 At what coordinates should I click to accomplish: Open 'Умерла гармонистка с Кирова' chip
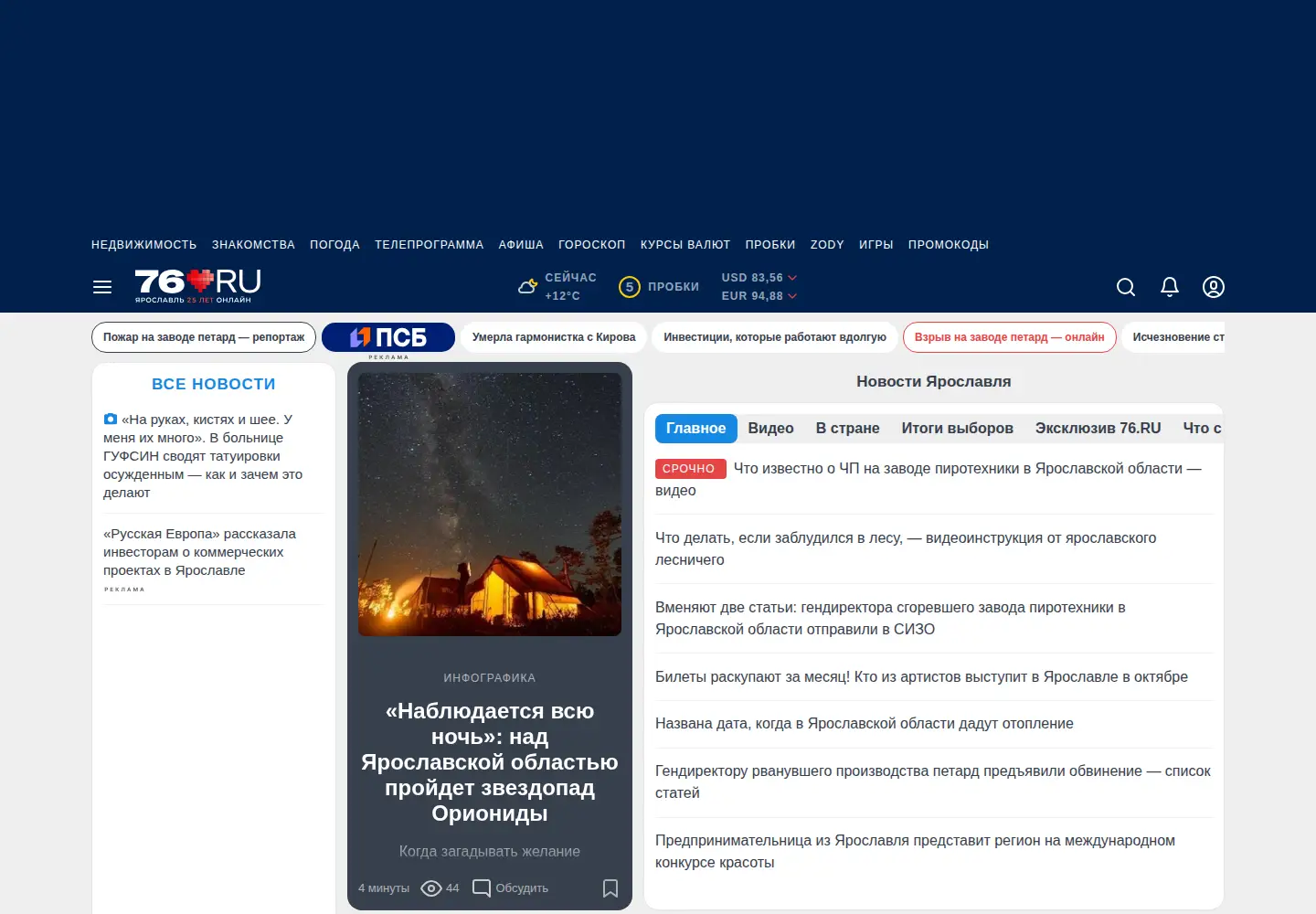(554, 337)
